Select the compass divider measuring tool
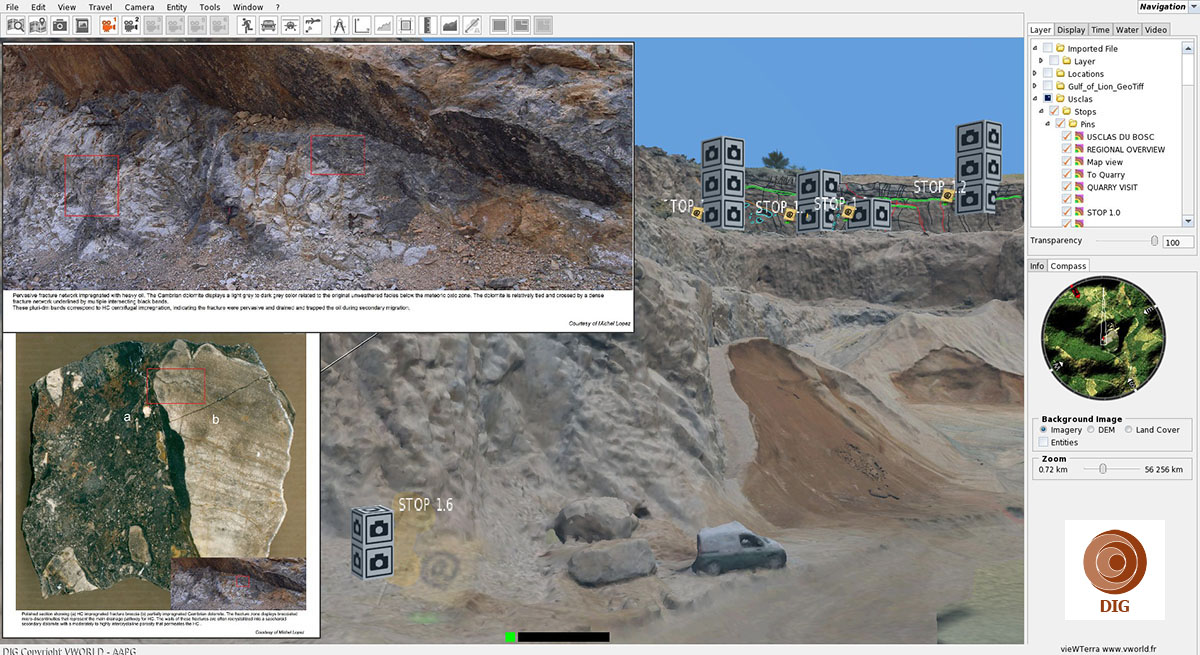The image size is (1200, 655). pyautogui.click(x=339, y=25)
